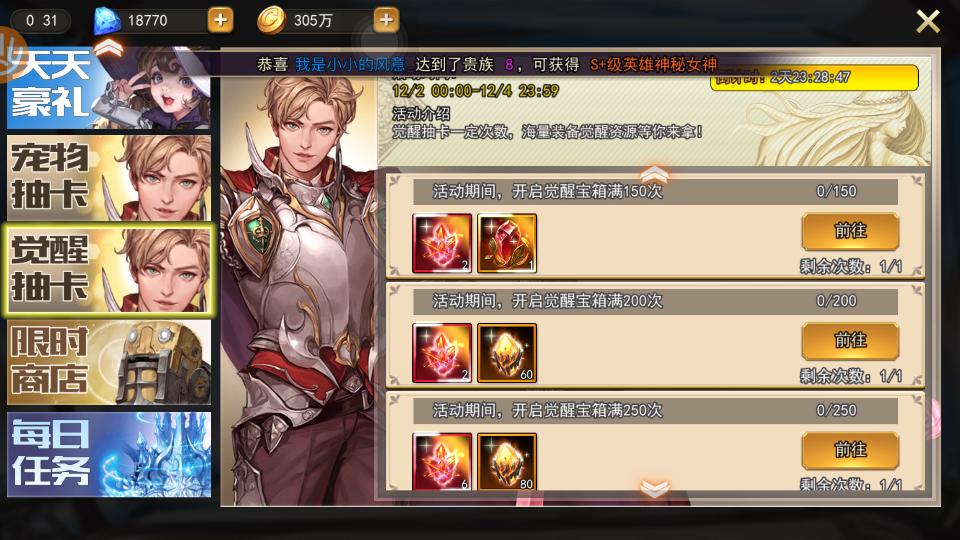This screenshot has height=540, width=960.
Task: Tap the plus icon beside gold coins
Action: 386,20
